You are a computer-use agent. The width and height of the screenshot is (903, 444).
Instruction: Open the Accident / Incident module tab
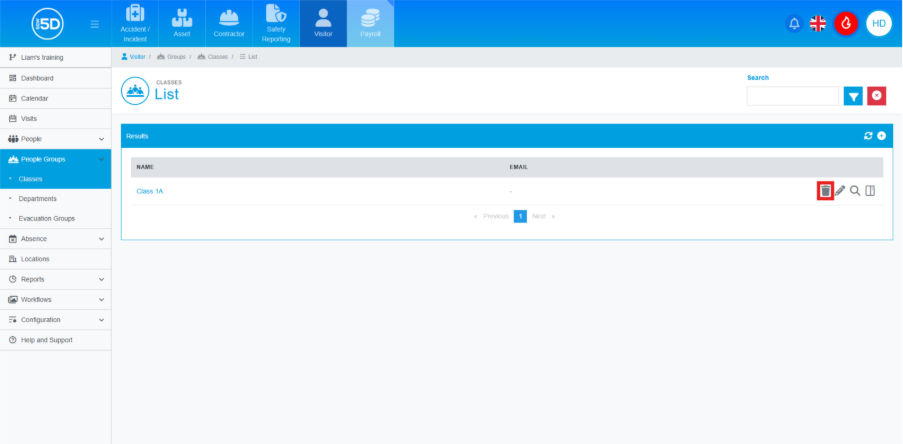[135, 24]
